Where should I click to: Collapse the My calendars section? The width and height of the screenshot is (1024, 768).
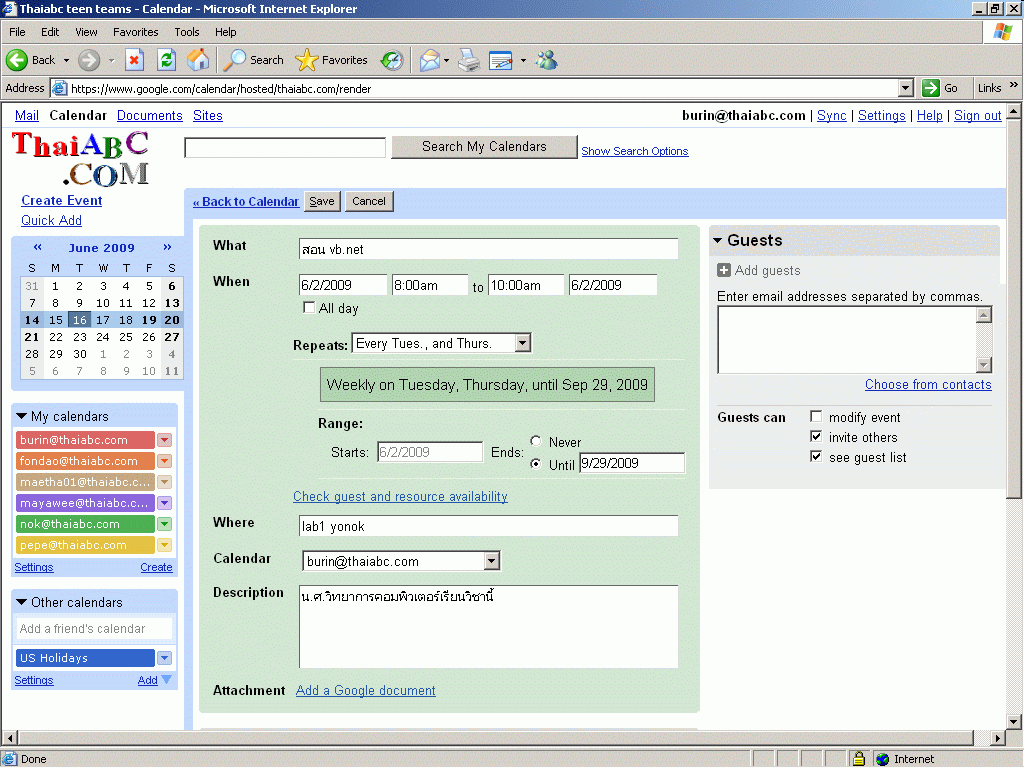22,416
